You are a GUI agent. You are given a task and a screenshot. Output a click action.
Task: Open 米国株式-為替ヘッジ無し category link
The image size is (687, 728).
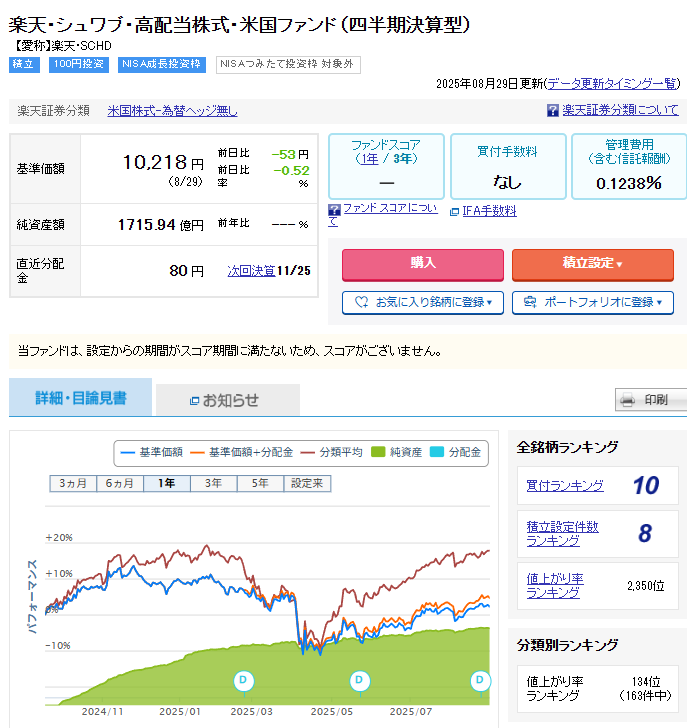pyautogui.click(x=172, y=111)
